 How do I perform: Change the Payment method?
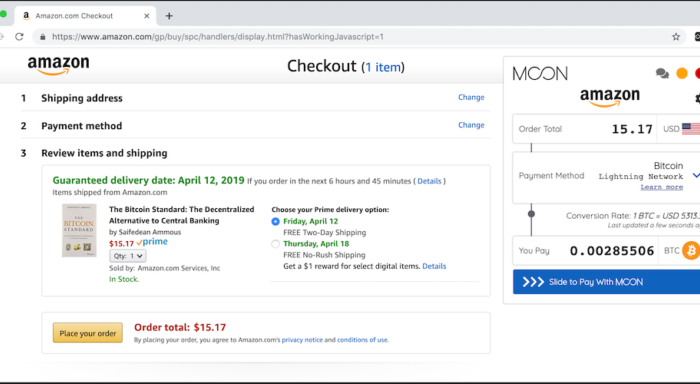tap(471, 125)
